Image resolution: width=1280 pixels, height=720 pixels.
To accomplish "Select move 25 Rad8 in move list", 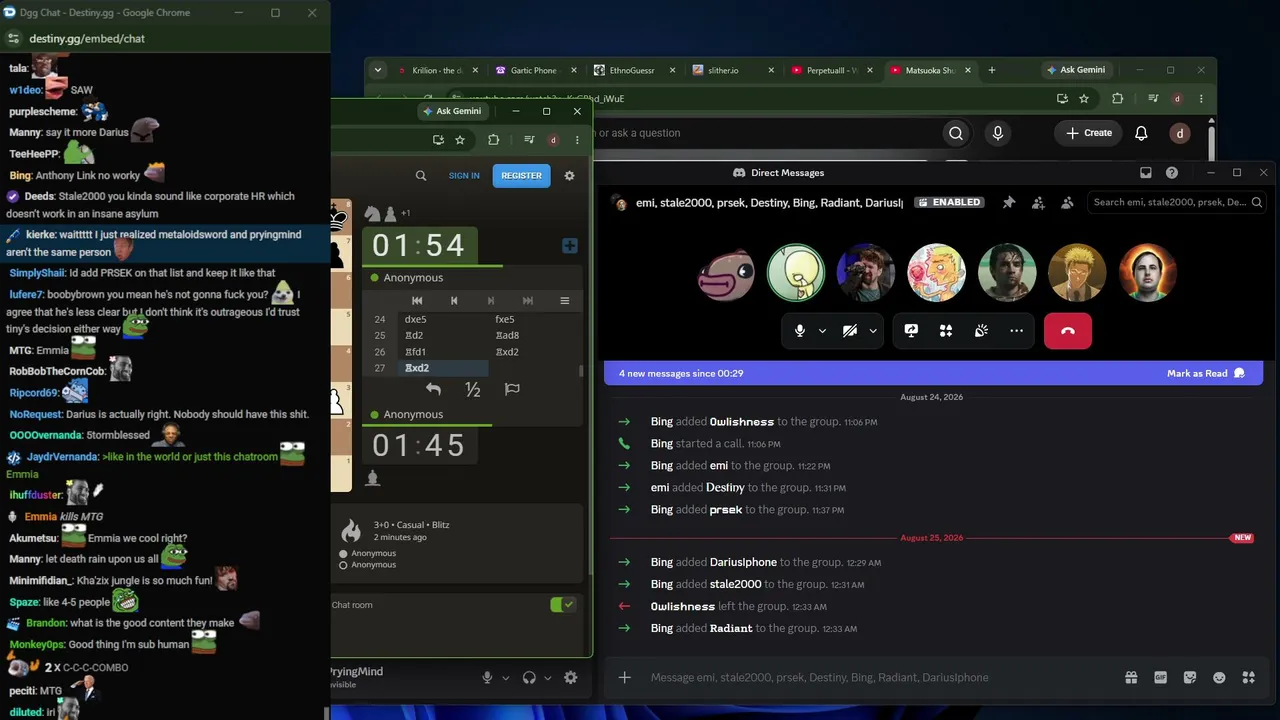I will click(x=532, y=336).
